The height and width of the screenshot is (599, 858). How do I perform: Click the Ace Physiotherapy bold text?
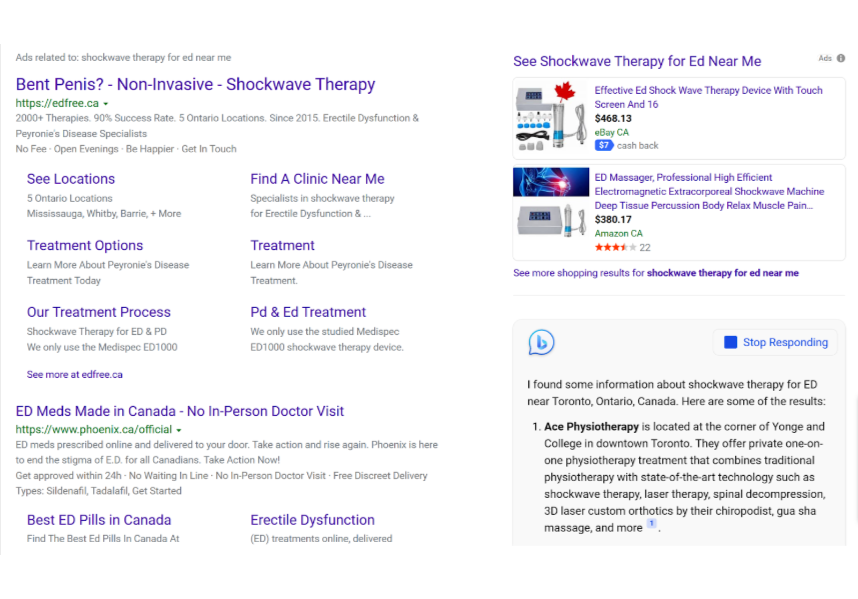tap(591, 427)
